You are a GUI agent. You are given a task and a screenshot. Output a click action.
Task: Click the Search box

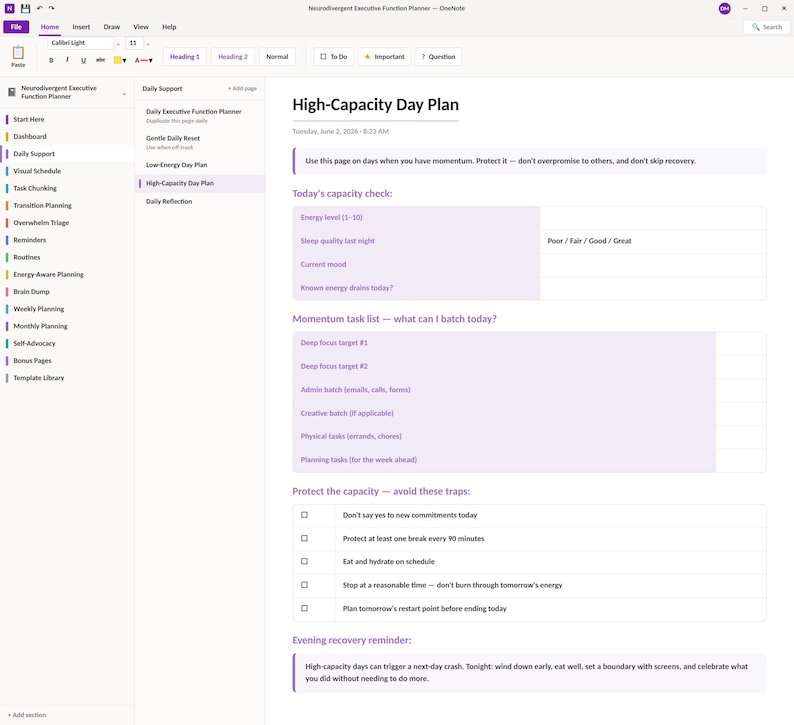click(x=766, y=27)
